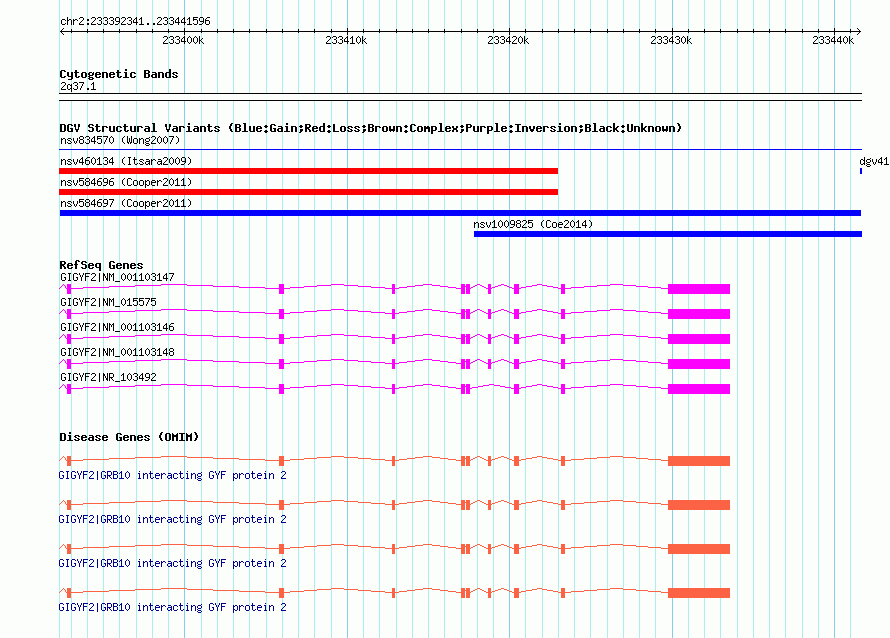This screenshot has height=638, width=890.
Task: Open nsv584697 (Cooper2011) variant label
Action: [x=126, y=203]
